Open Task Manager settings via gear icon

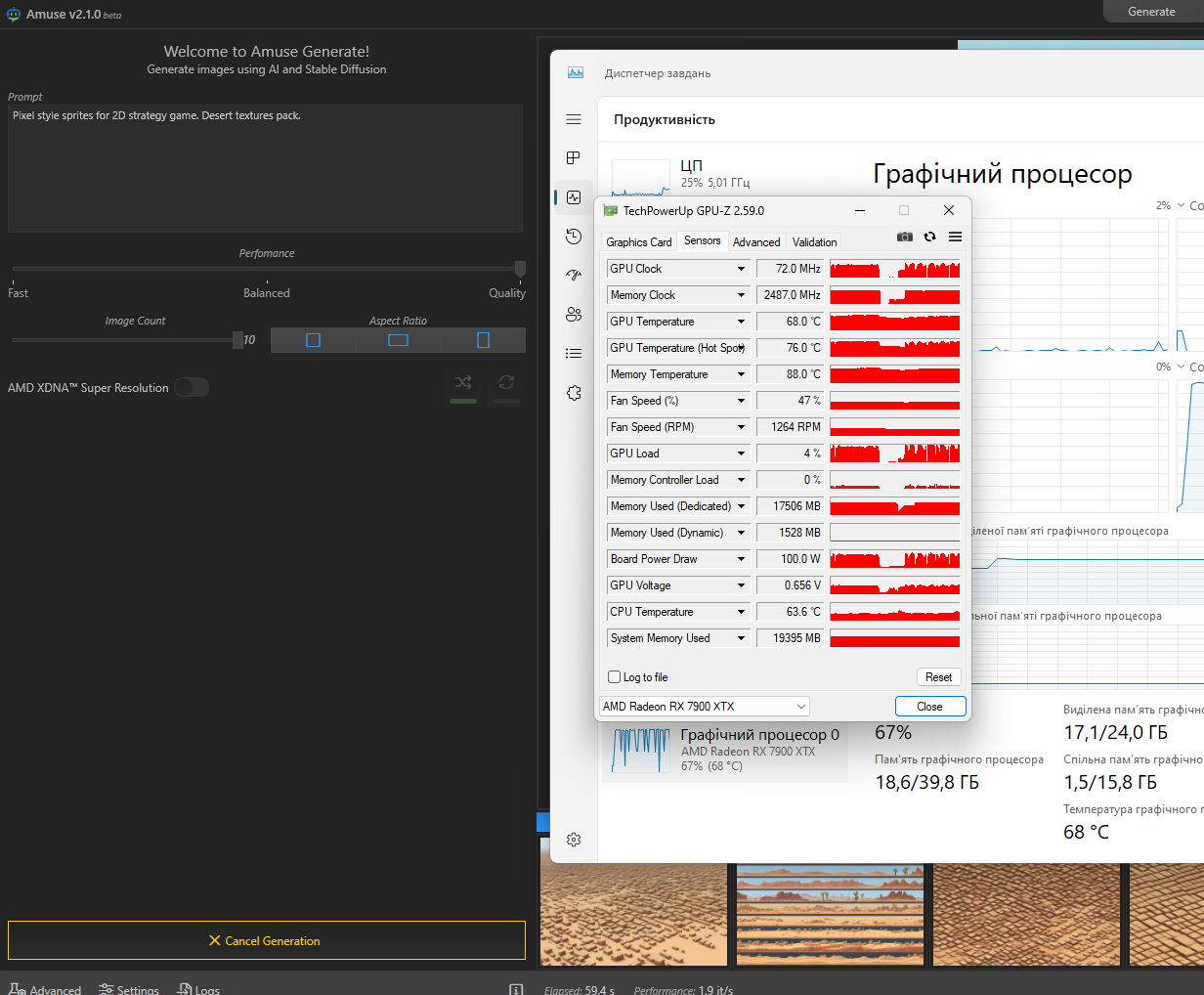coord(574,840)
